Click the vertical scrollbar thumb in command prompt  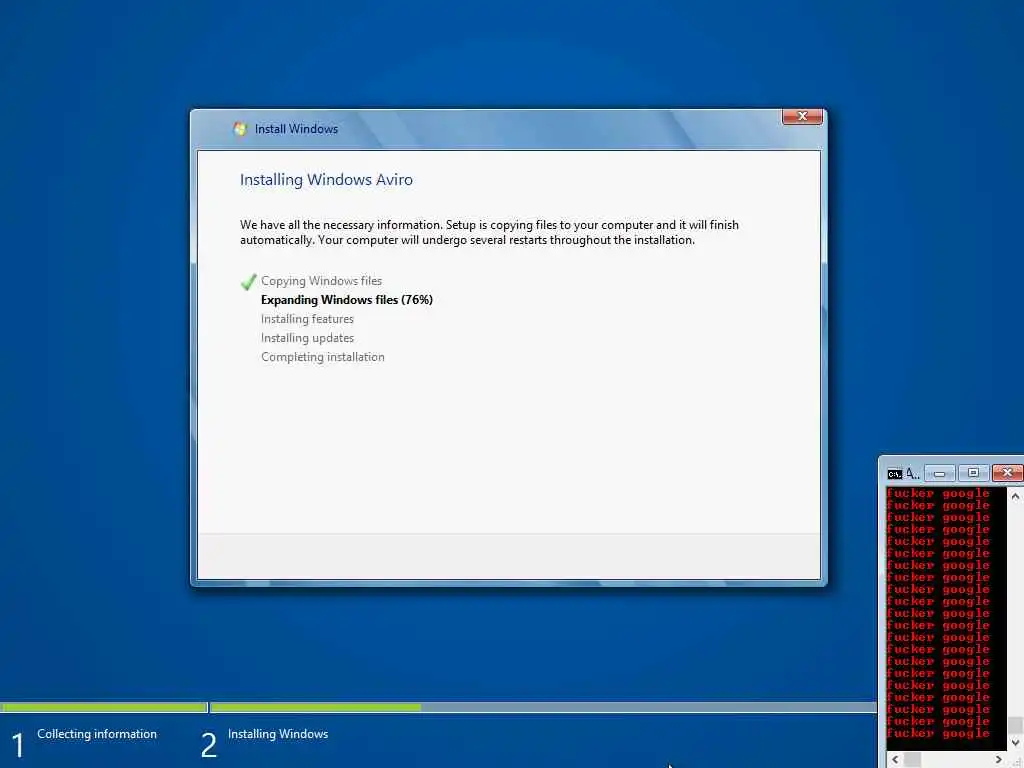click(1016, 725)
